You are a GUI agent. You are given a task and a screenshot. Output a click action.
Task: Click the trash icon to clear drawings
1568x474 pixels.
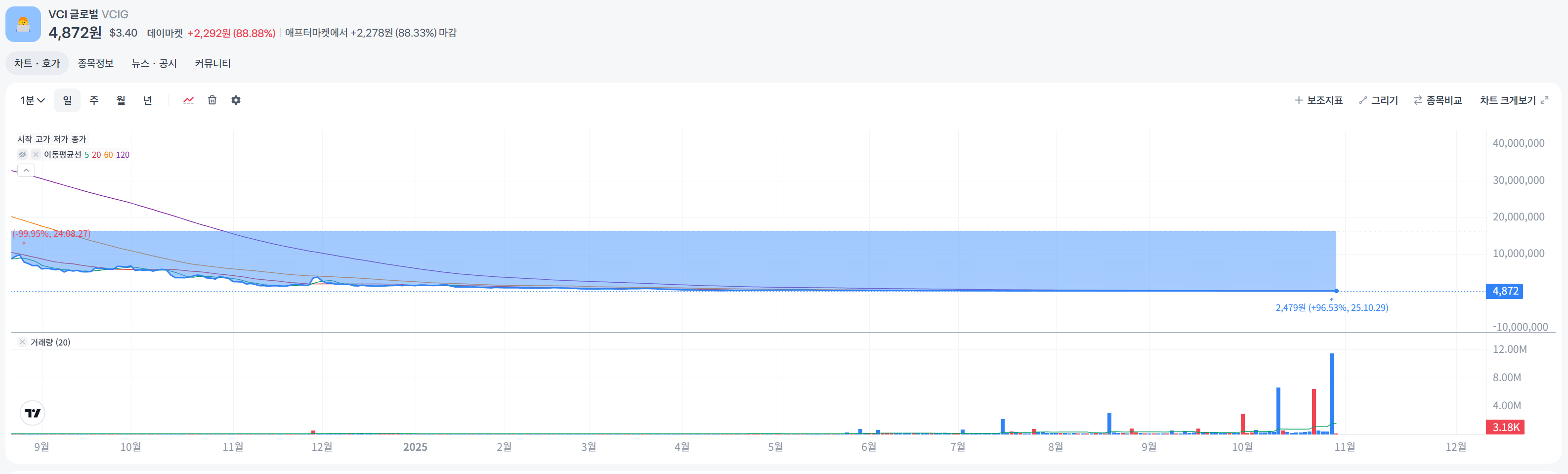tap(212, 100)
